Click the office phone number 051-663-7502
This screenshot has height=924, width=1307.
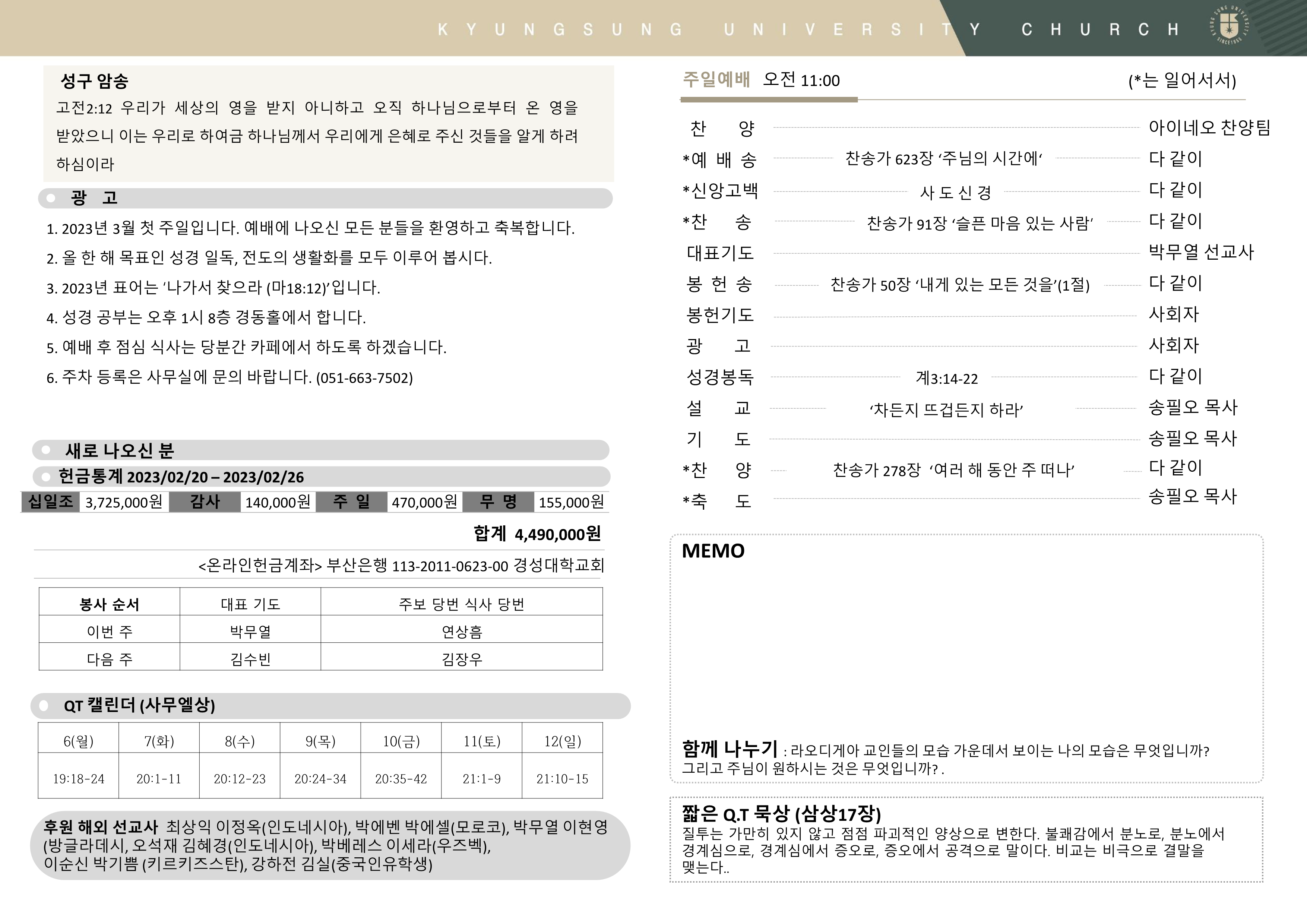point(364,378)
